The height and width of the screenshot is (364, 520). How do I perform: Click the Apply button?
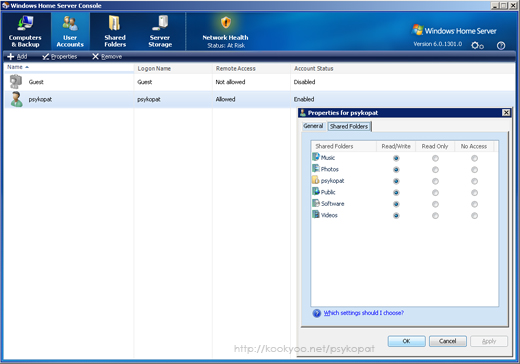(489, 341)
